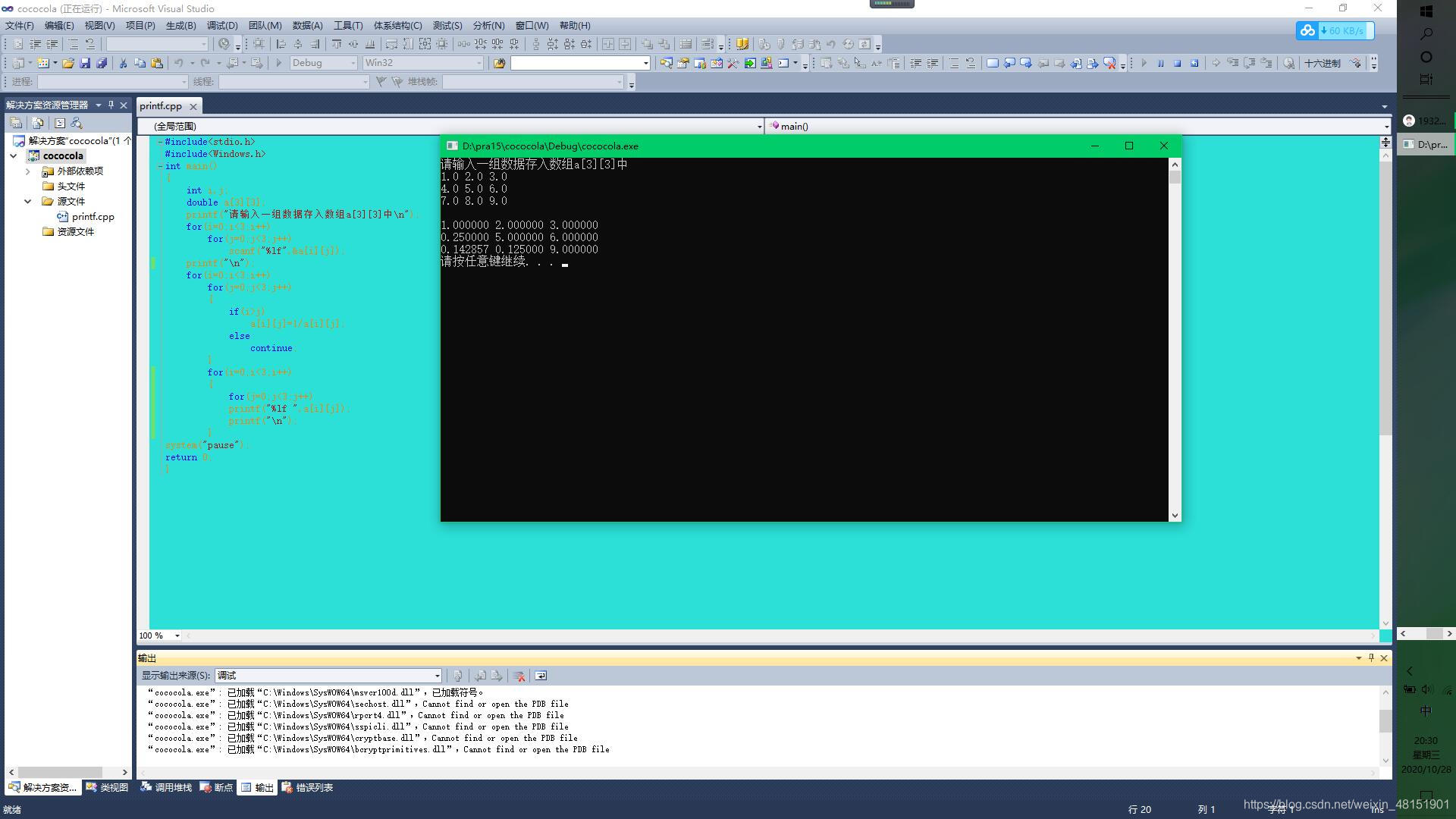Click the Save All icon
Image resolution: width=1456 pixels, height=819 pixels.
[102, 63]
